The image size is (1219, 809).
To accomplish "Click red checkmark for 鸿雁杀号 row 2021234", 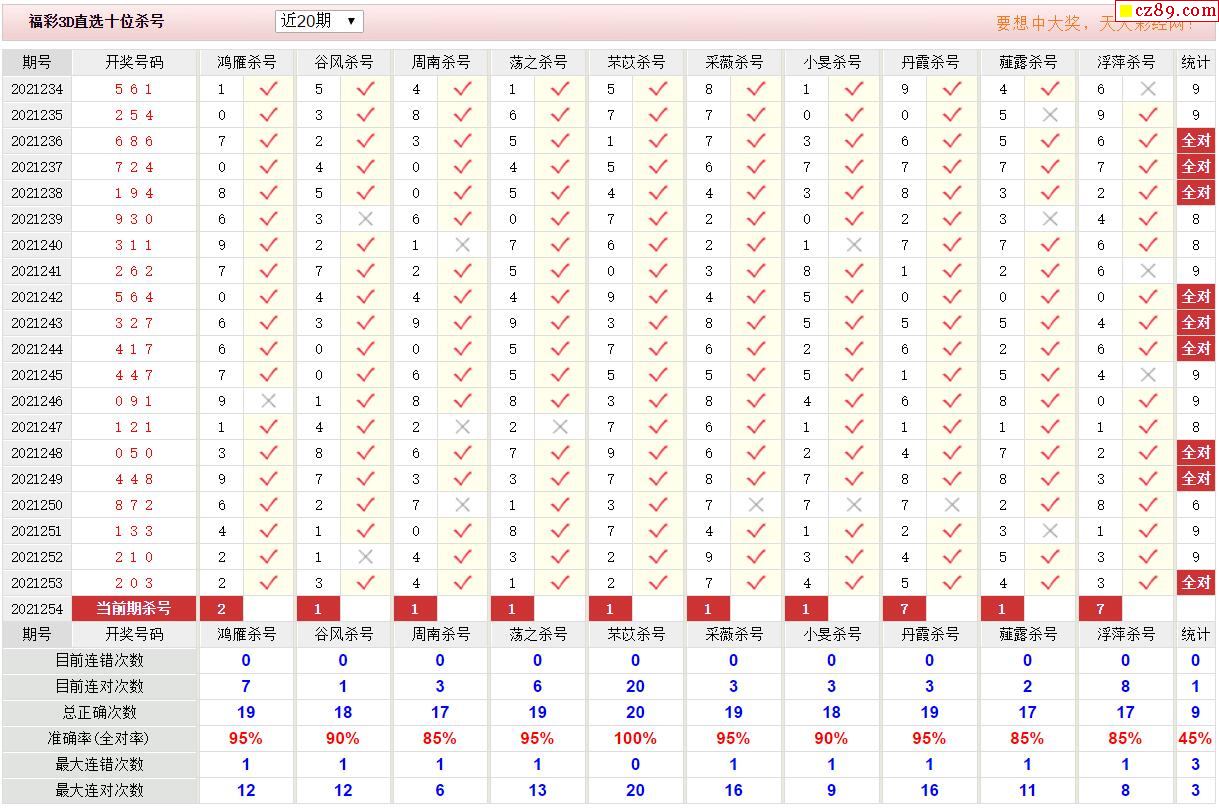I will coord(268,89).
